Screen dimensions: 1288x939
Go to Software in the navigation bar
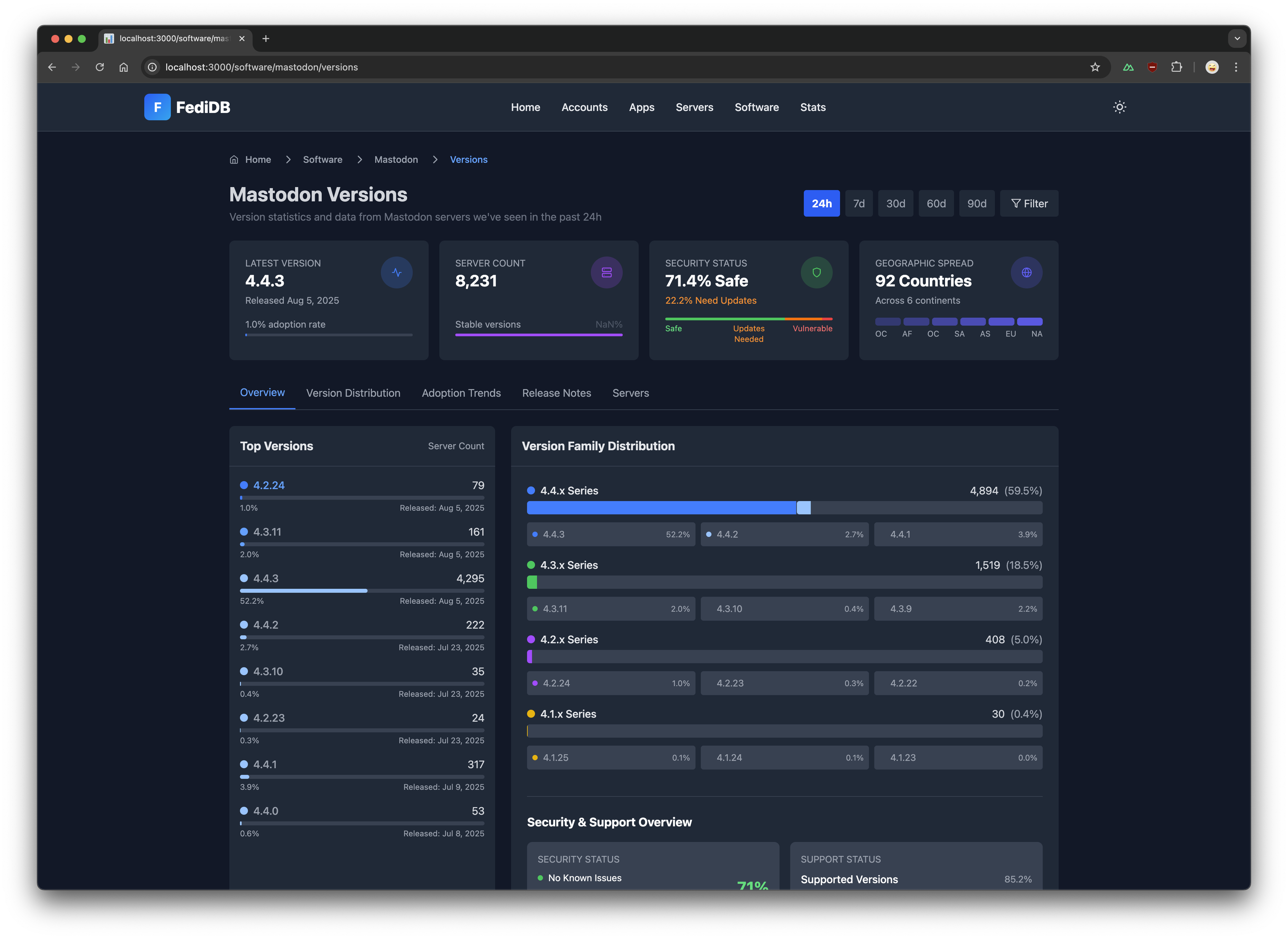(756, 107)
